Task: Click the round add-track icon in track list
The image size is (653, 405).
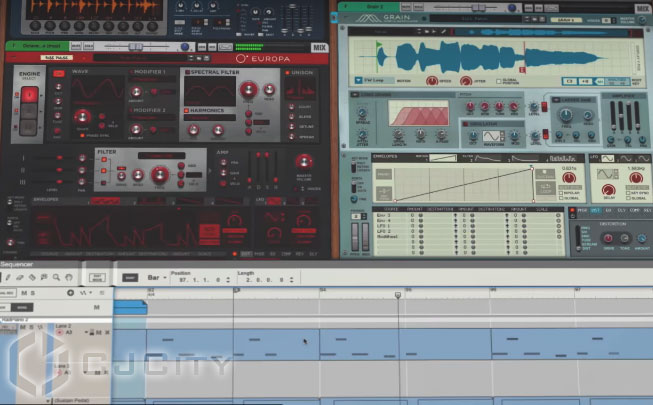Action: click(70, 293)
